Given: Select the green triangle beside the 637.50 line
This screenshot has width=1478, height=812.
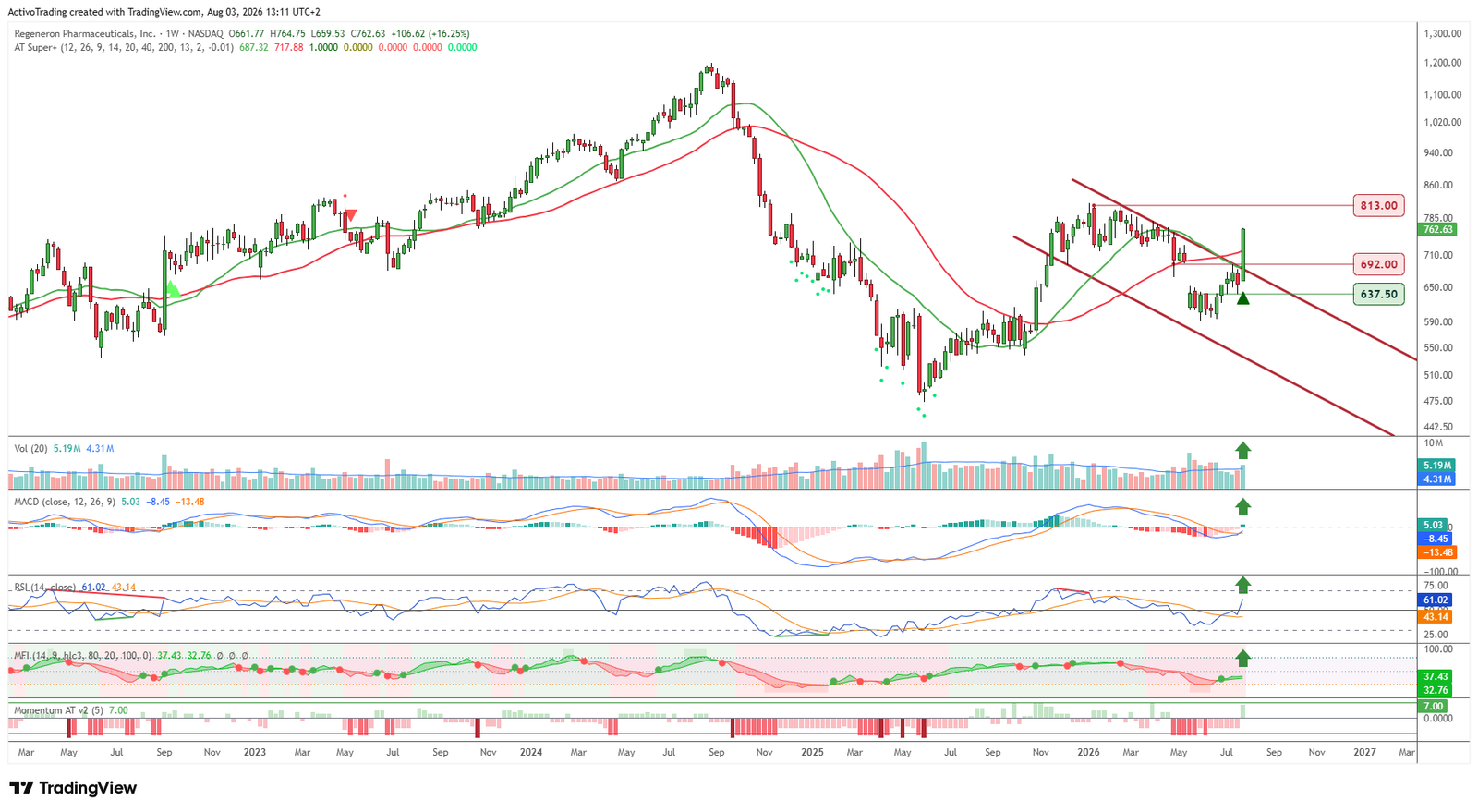Looking at the screenshot, I should click(1243, 297).
